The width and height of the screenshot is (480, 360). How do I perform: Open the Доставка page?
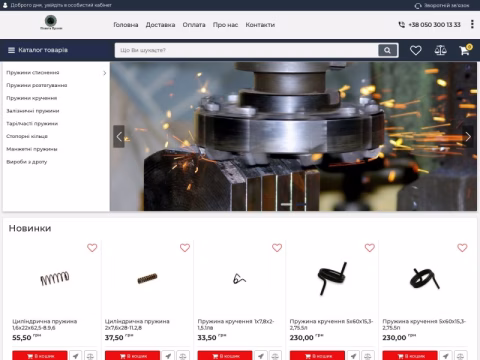(x=160, y=25)
